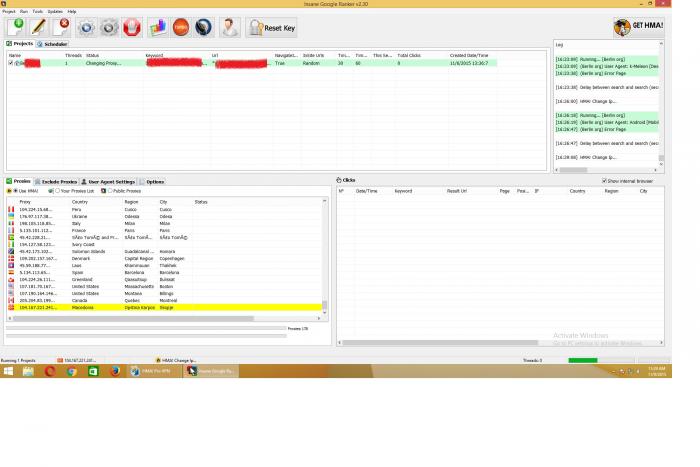
Task: Select the Montreal city cell
Action: pyautogui.click(x=168, y=300)
